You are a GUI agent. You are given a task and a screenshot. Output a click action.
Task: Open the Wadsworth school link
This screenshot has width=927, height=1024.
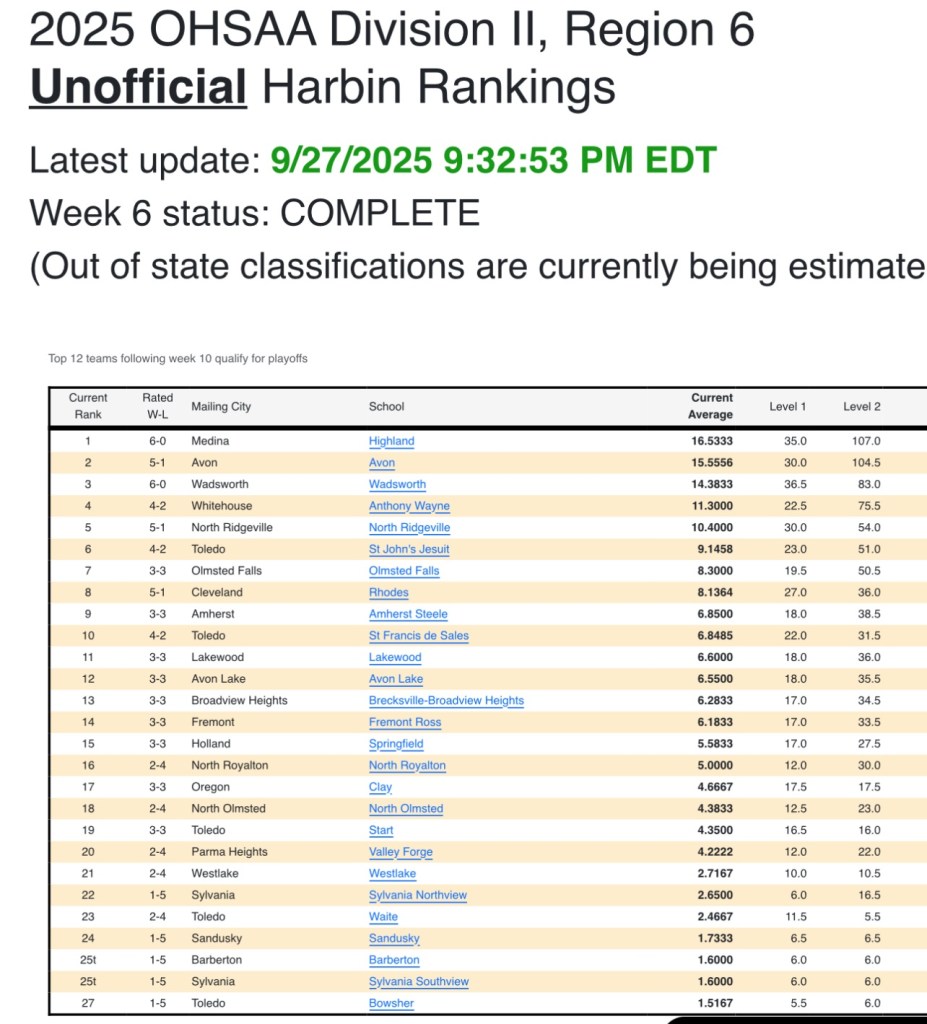(x=397, y=484)
